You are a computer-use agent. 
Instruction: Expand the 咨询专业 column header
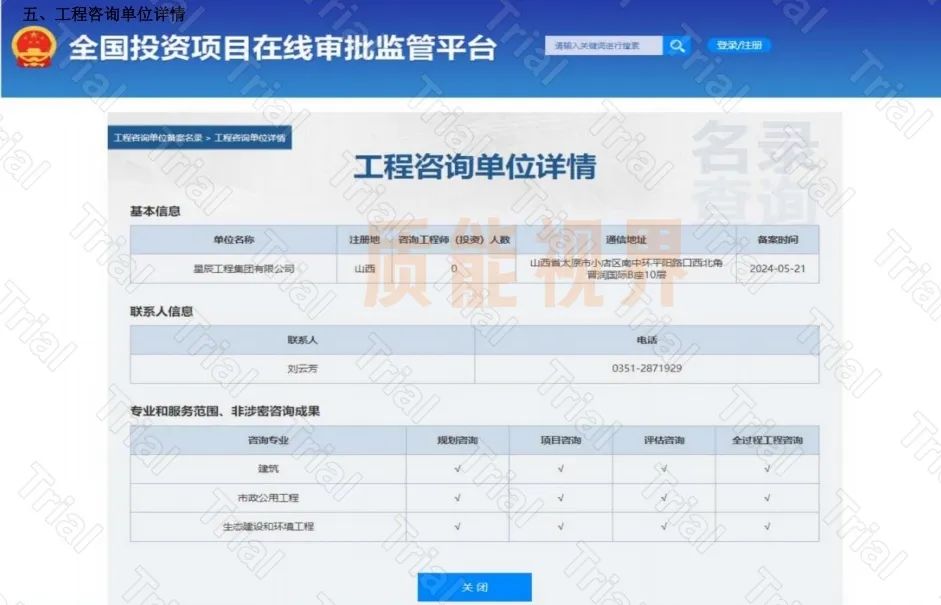[x=270, y=439]
